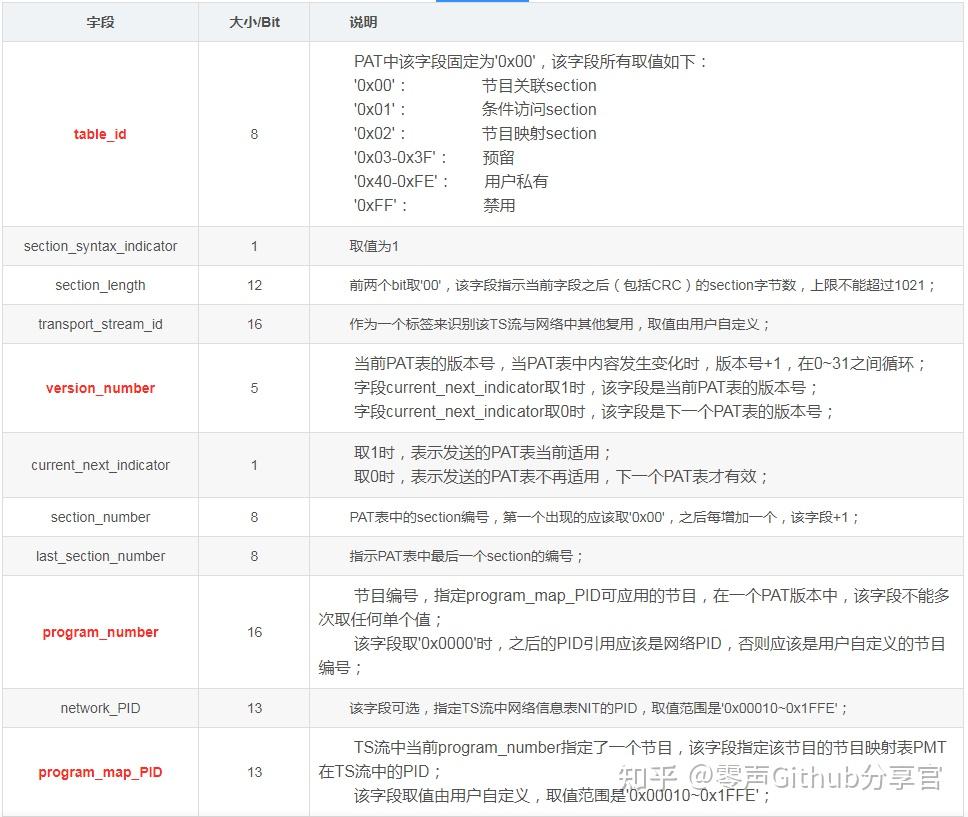The height and width of the screenshot is (817, 968).
Task: Click the section_syntax_indicator row label
Action: 99,246
